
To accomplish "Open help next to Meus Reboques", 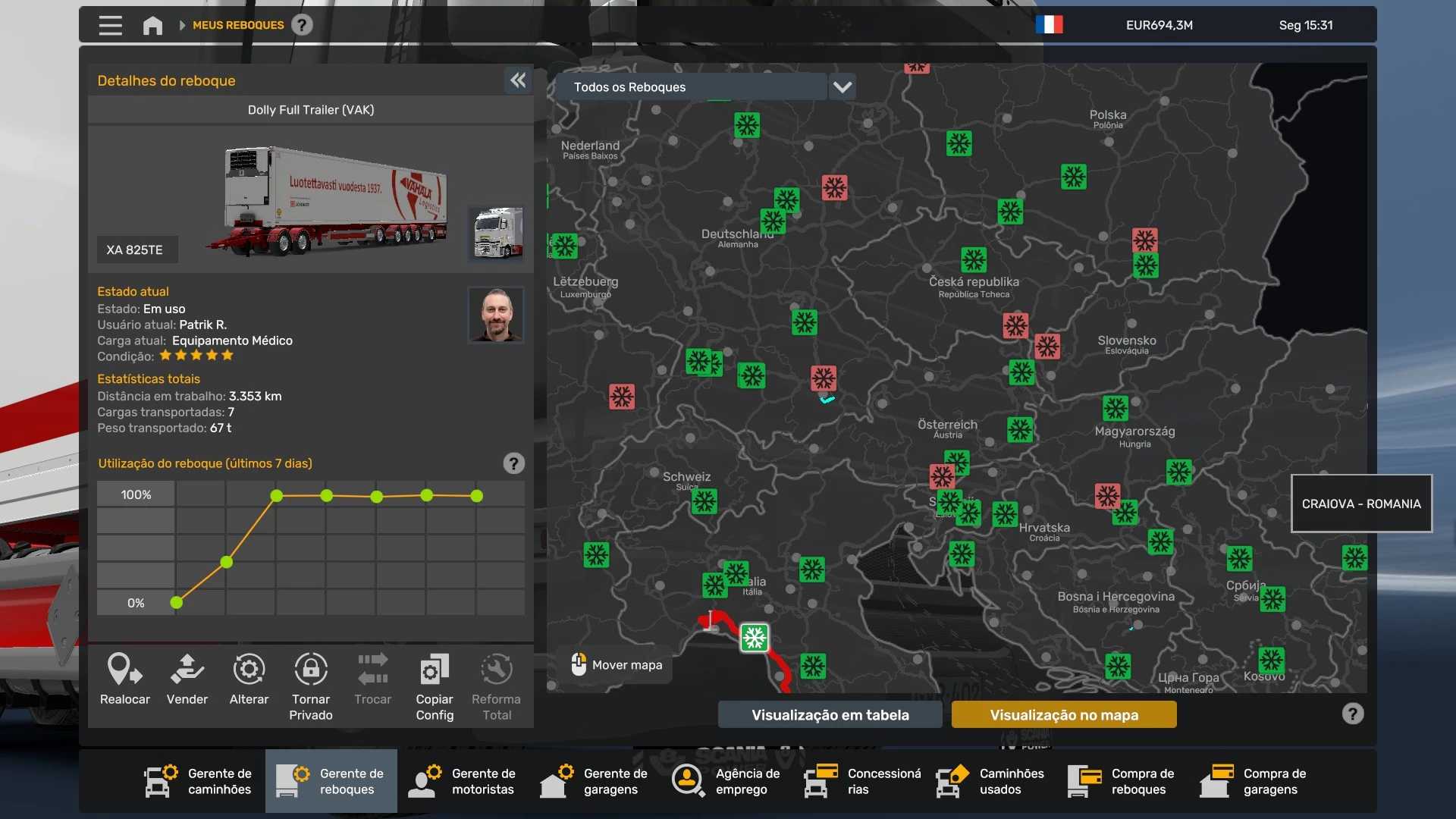I will pyautogui.click(x=302, y=25).
